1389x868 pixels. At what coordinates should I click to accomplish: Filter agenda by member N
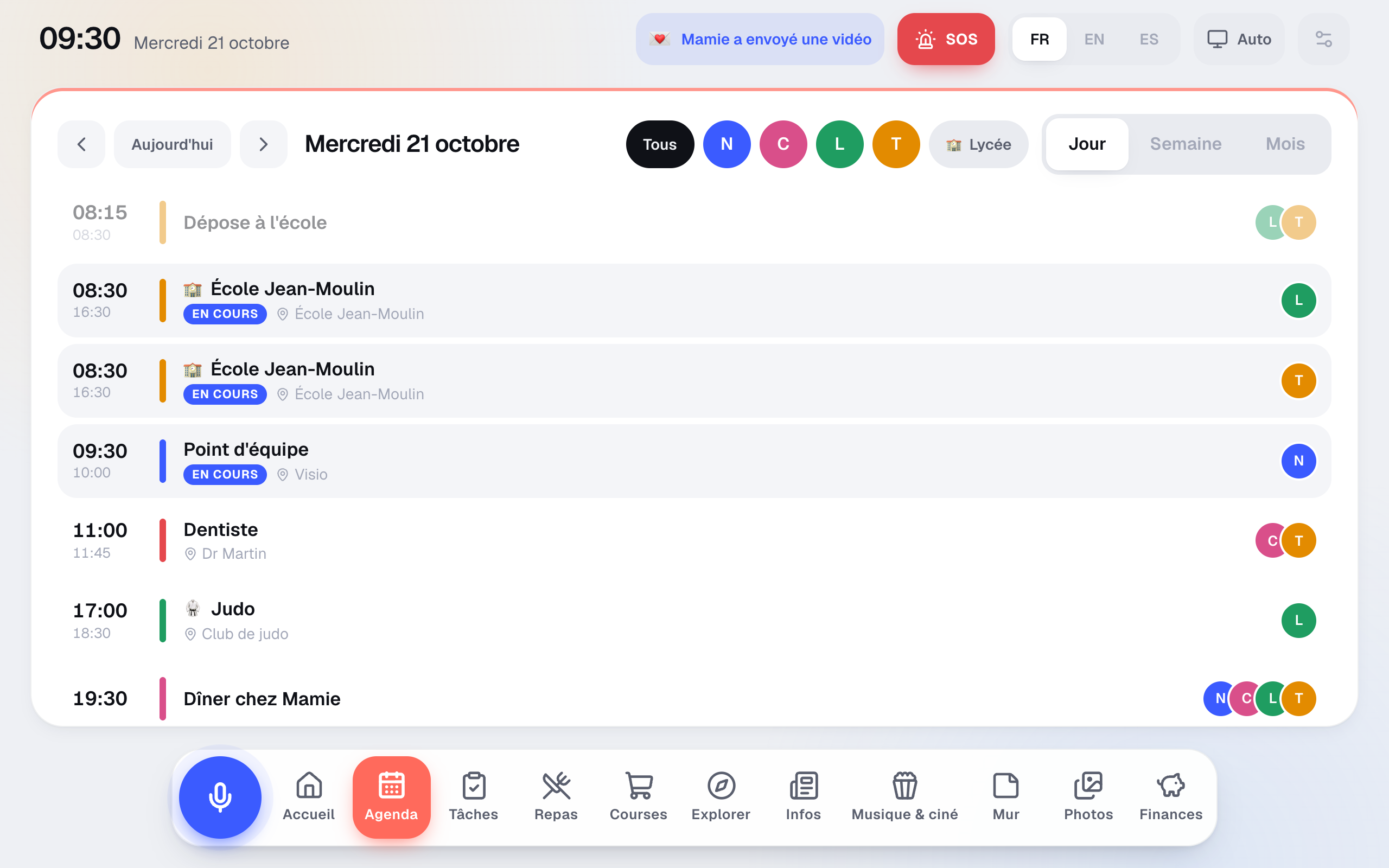click(727, 144)
